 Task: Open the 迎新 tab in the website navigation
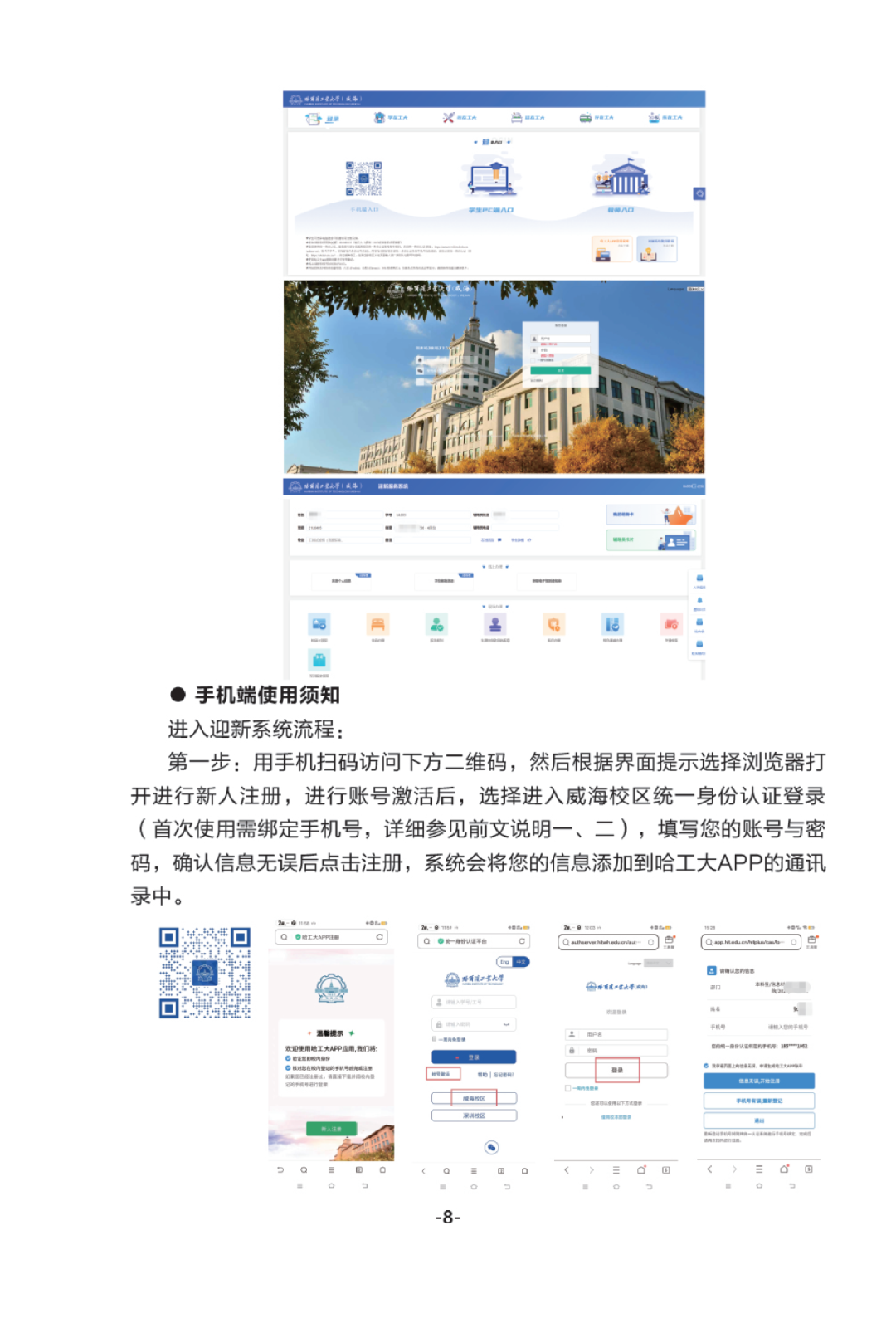click(322, 119)
